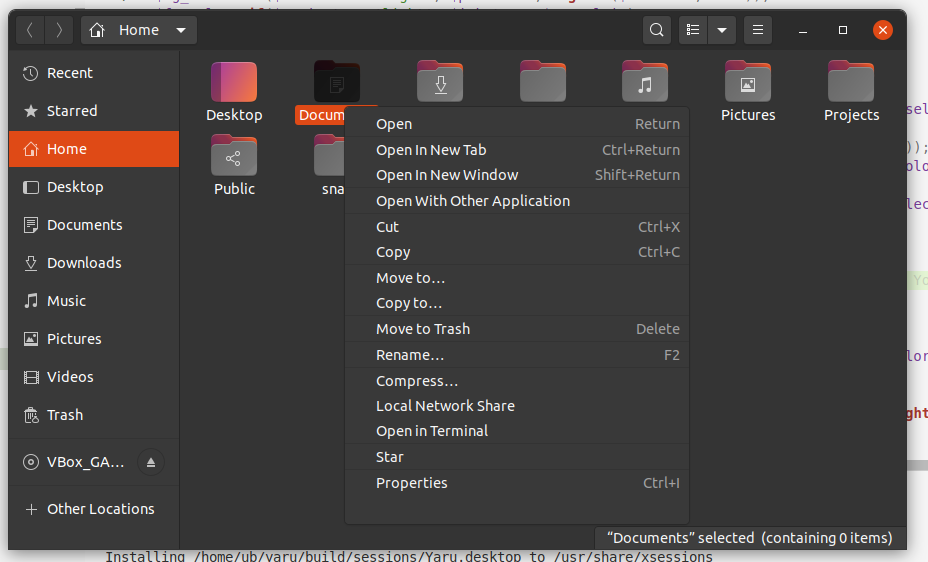Screen dimensions: 928x562
Task: Choose Copy to… from the menu
Action: click(517, 303)
